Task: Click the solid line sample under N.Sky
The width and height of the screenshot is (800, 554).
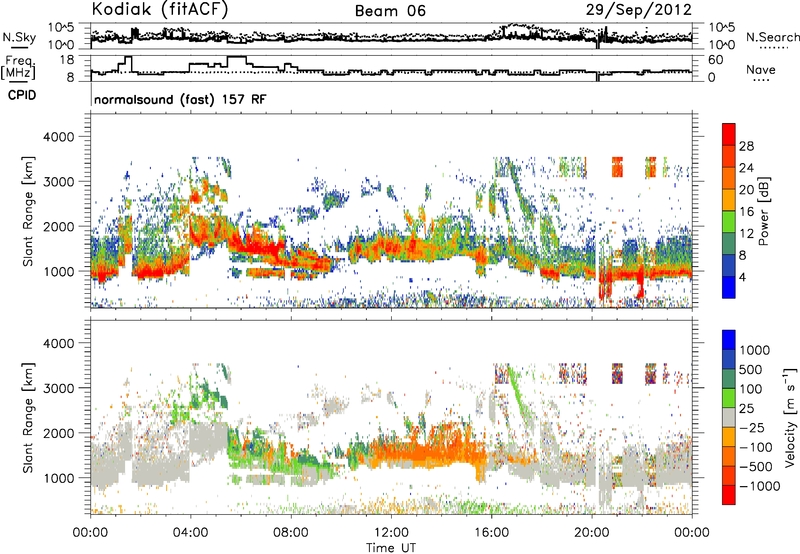Action: tap(19, 48)
